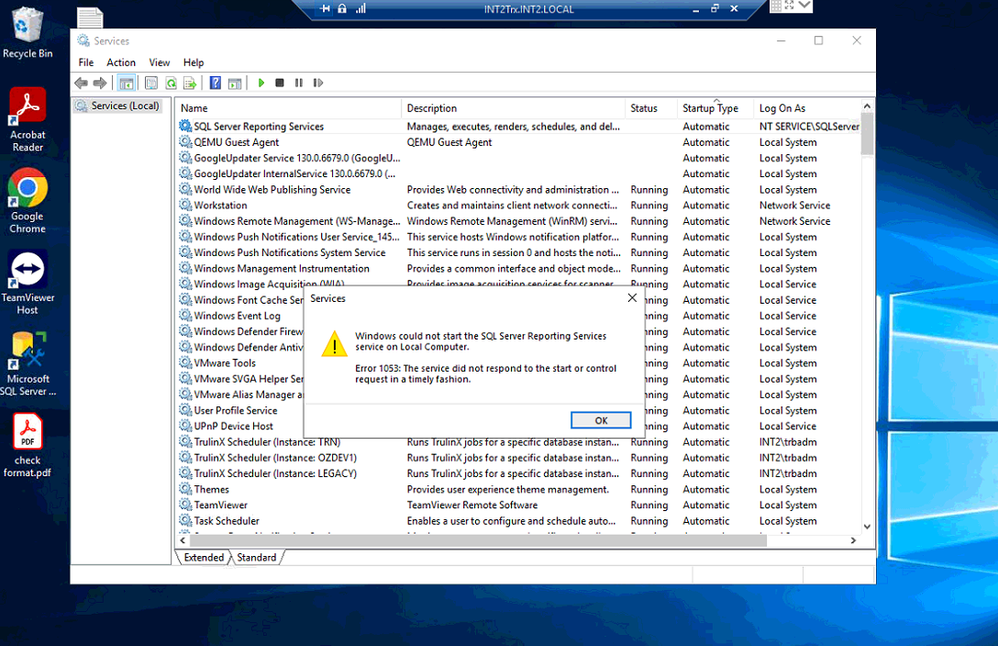
Task: Open the Recycle Bin desktop icon
Action: (x=27, y=32)
